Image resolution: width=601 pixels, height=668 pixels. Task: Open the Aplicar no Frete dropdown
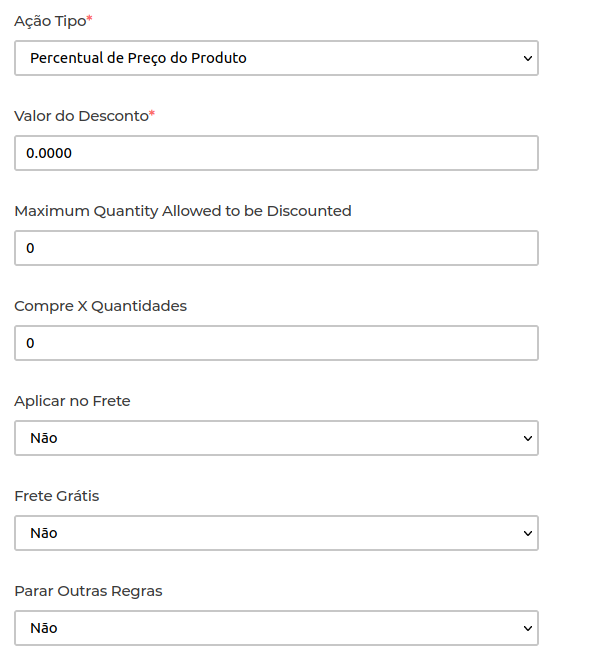[x=276, y=438]
